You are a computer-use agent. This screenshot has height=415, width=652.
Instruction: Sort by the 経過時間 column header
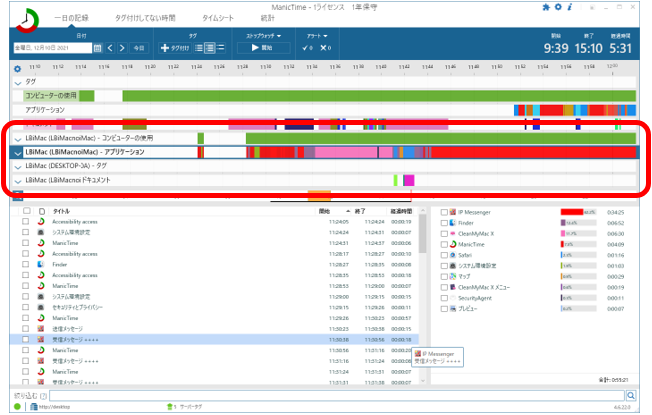tap(401, 211)
